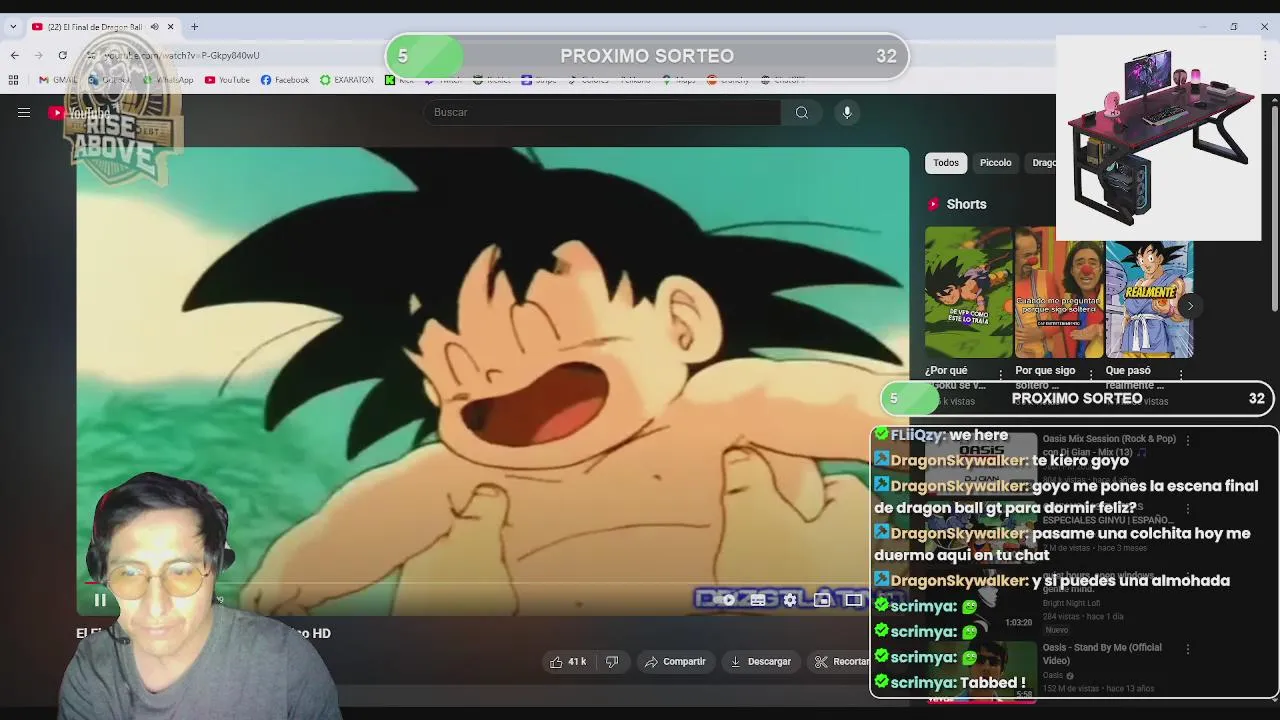Select the Todos filter chip
The image size is (1280, 720).
pos(946,162)
